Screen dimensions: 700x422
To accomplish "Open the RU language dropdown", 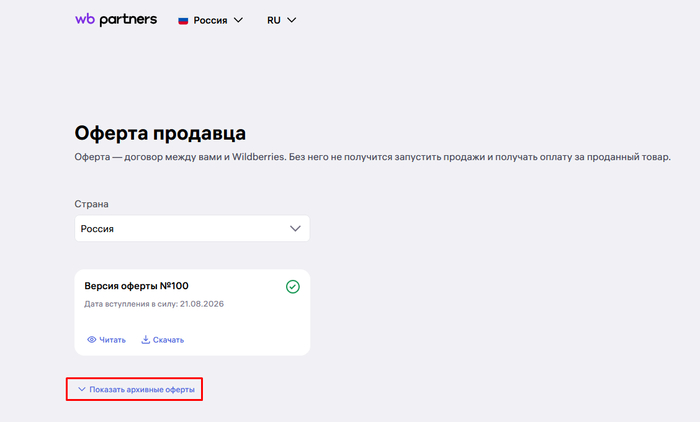I will (281, 21).
